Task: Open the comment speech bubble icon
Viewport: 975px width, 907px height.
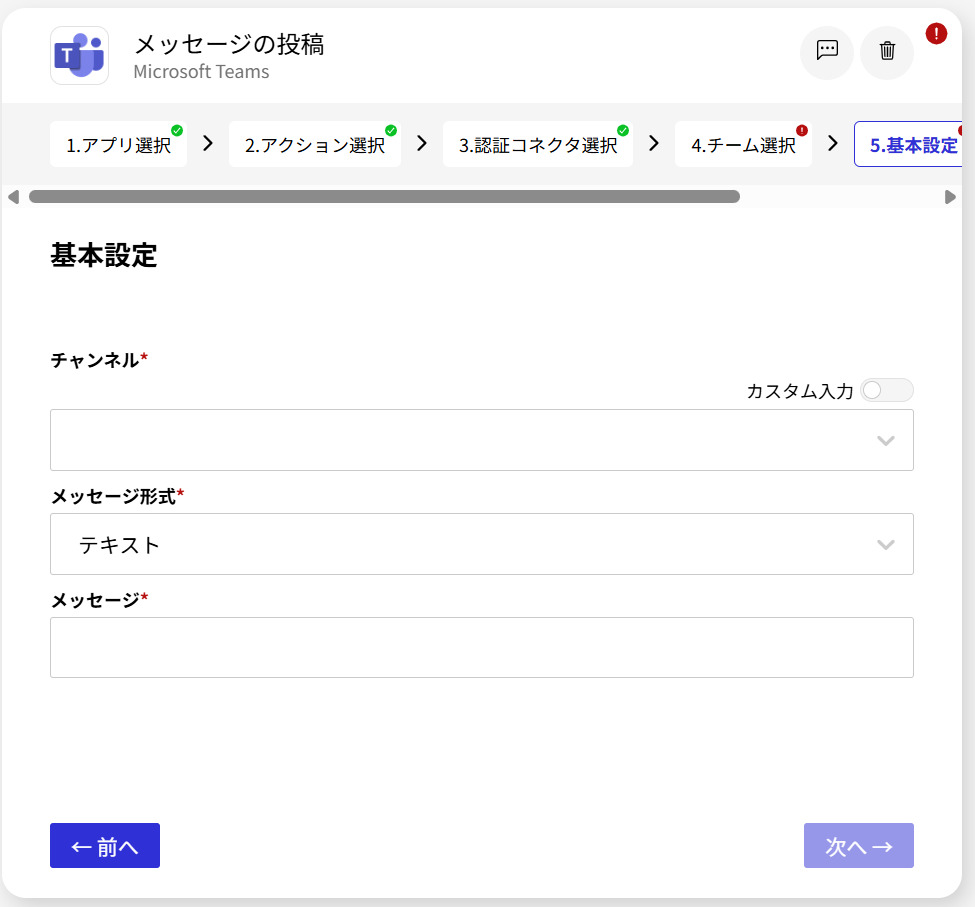Action: [x=827, y=52]
